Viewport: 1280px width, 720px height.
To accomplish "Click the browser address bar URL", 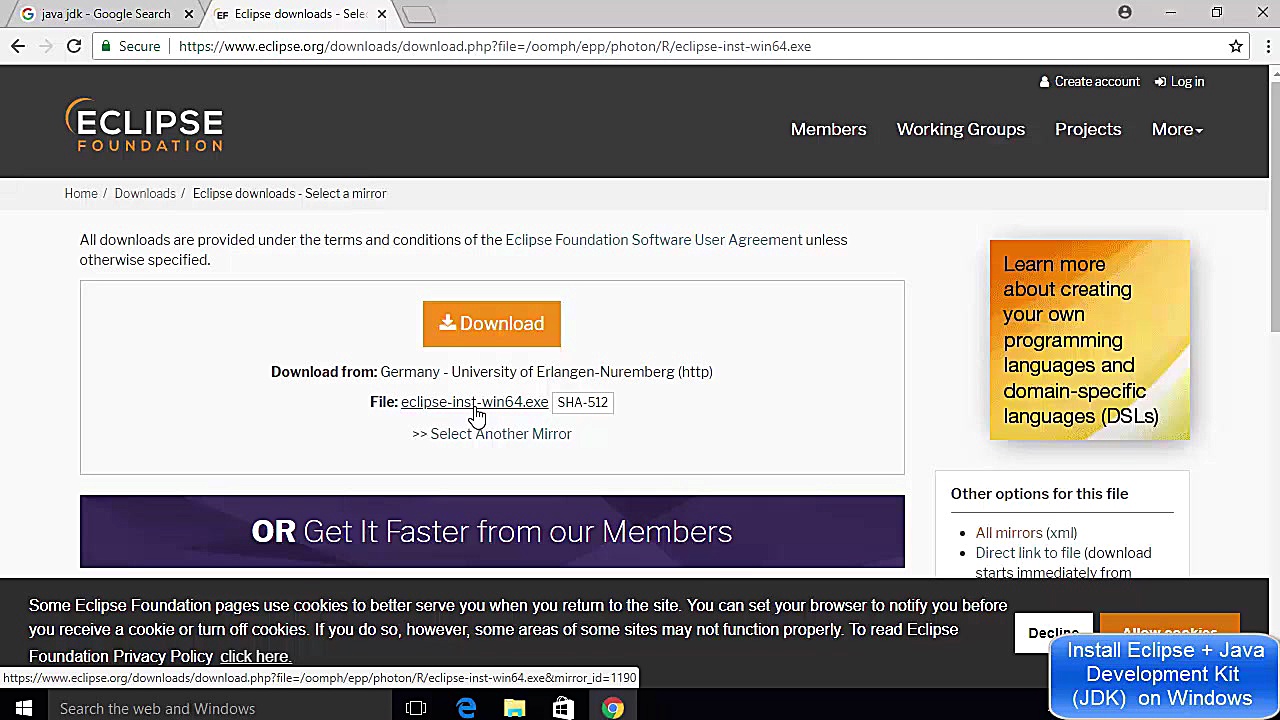I will coord(495,46).
